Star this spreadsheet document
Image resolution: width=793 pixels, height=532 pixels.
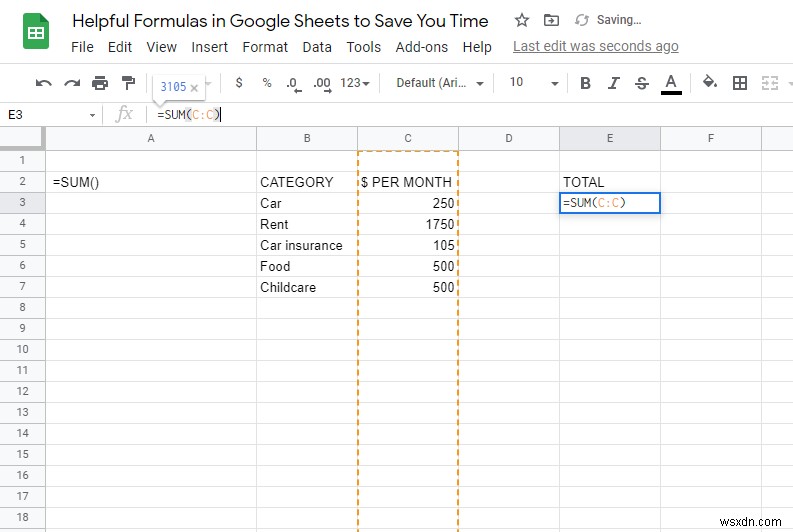(x=522, y=20)
